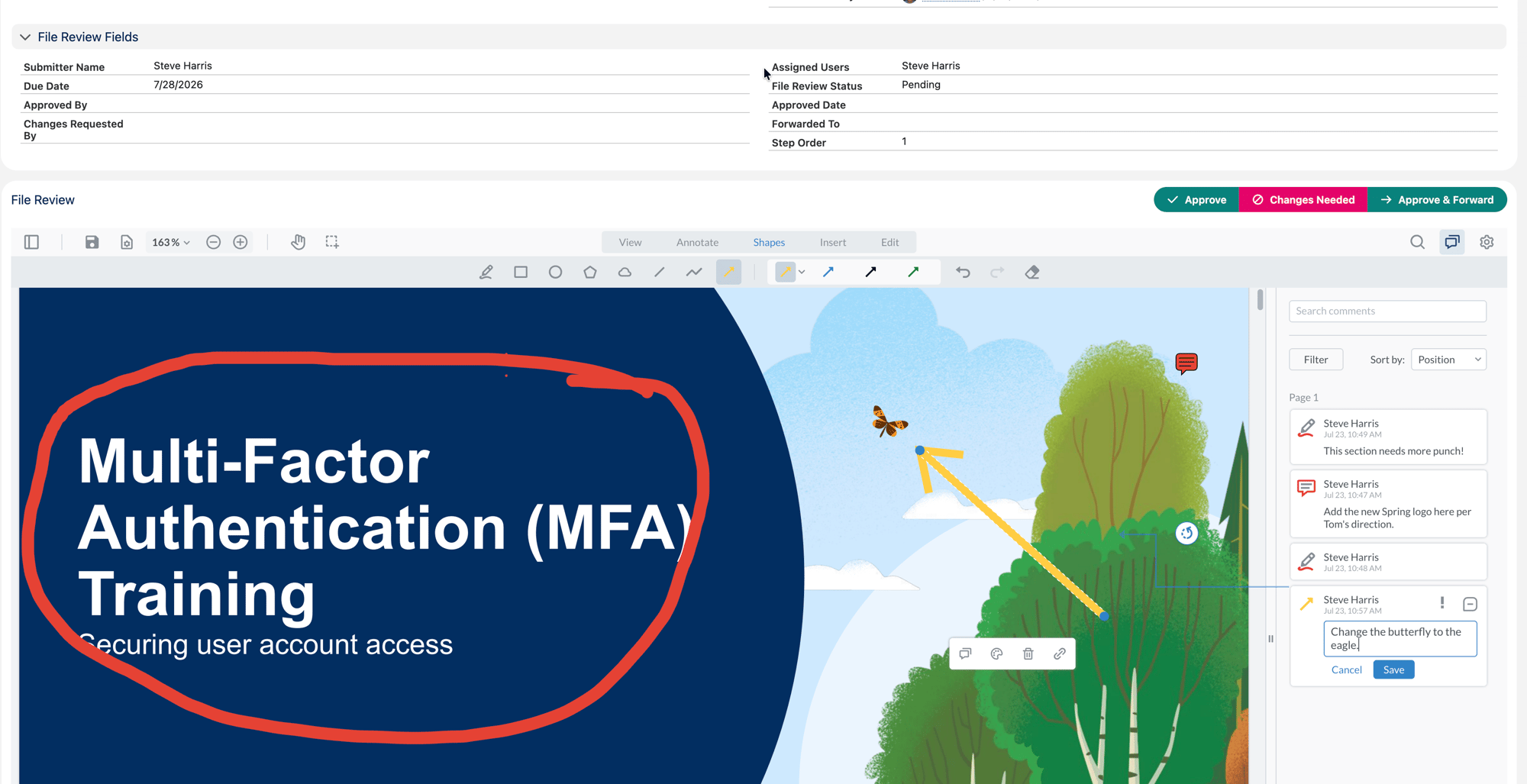Select the polyline tool
Viewport: 1527px width, 784px height.
(694, 272)
